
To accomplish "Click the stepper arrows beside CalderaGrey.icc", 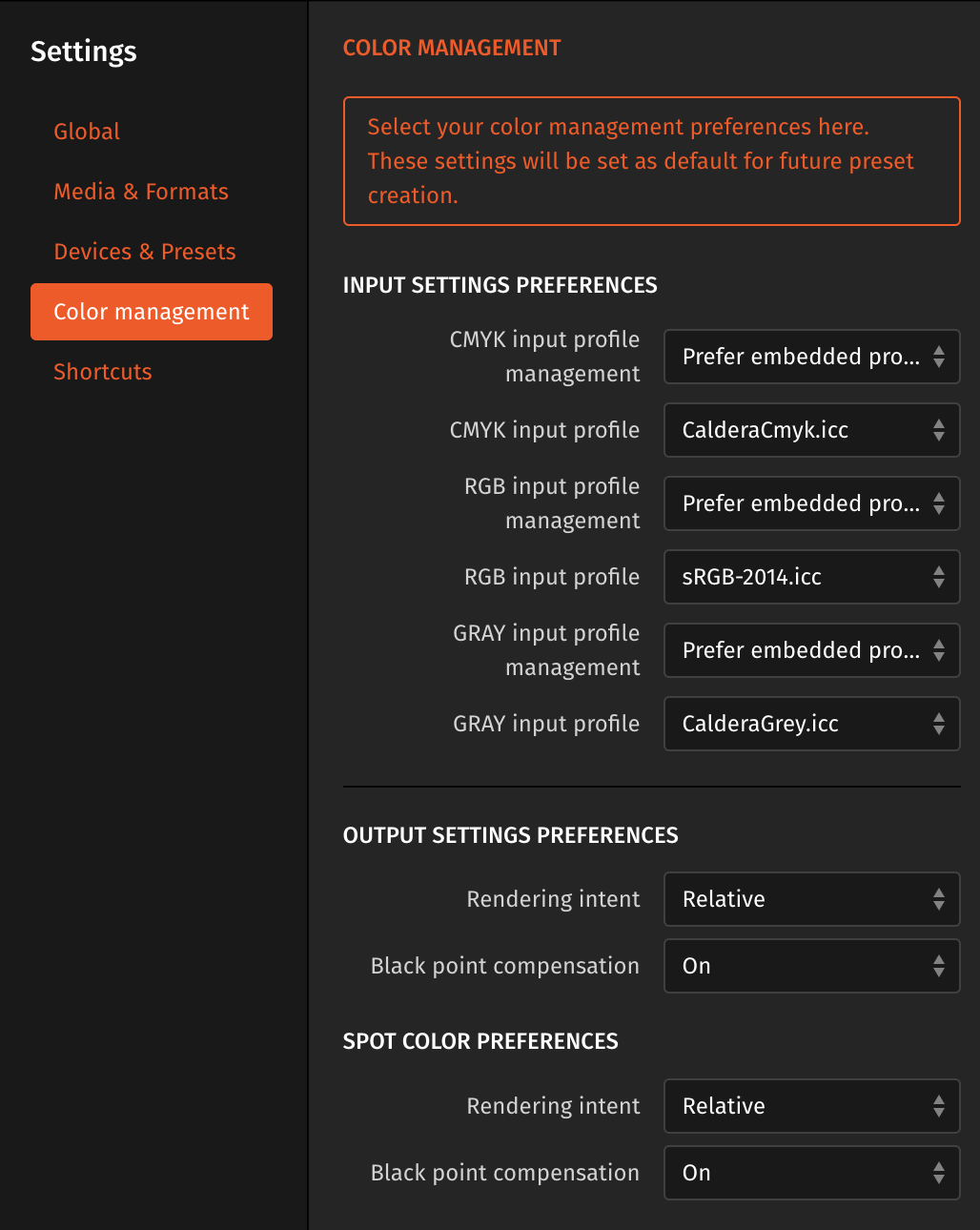I will [939, 724].
